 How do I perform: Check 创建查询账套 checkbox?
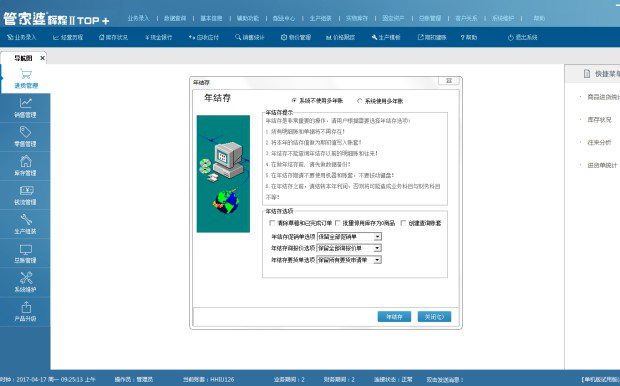[403, 223]
